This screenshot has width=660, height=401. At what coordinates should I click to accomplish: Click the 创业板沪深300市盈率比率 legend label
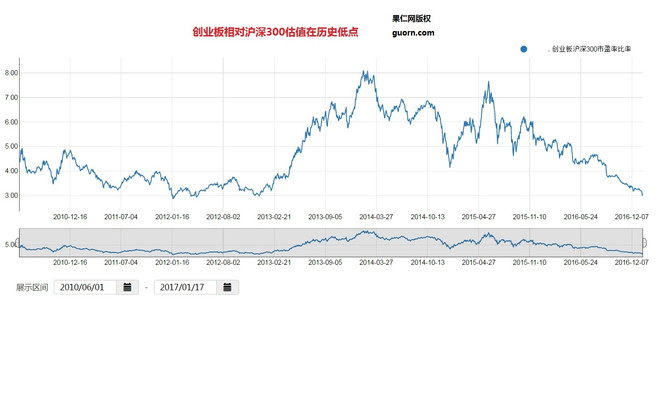click(x=591, y=49)
